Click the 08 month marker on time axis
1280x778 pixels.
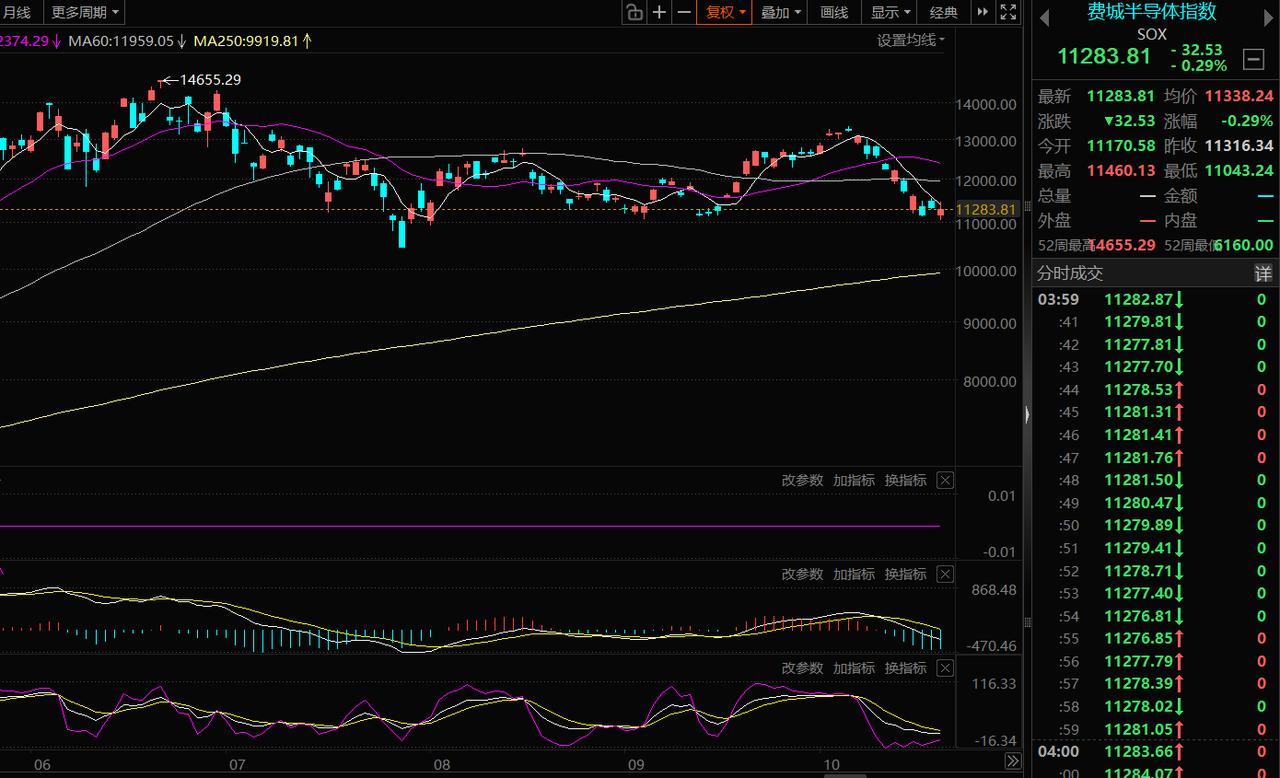pos(441,765)
